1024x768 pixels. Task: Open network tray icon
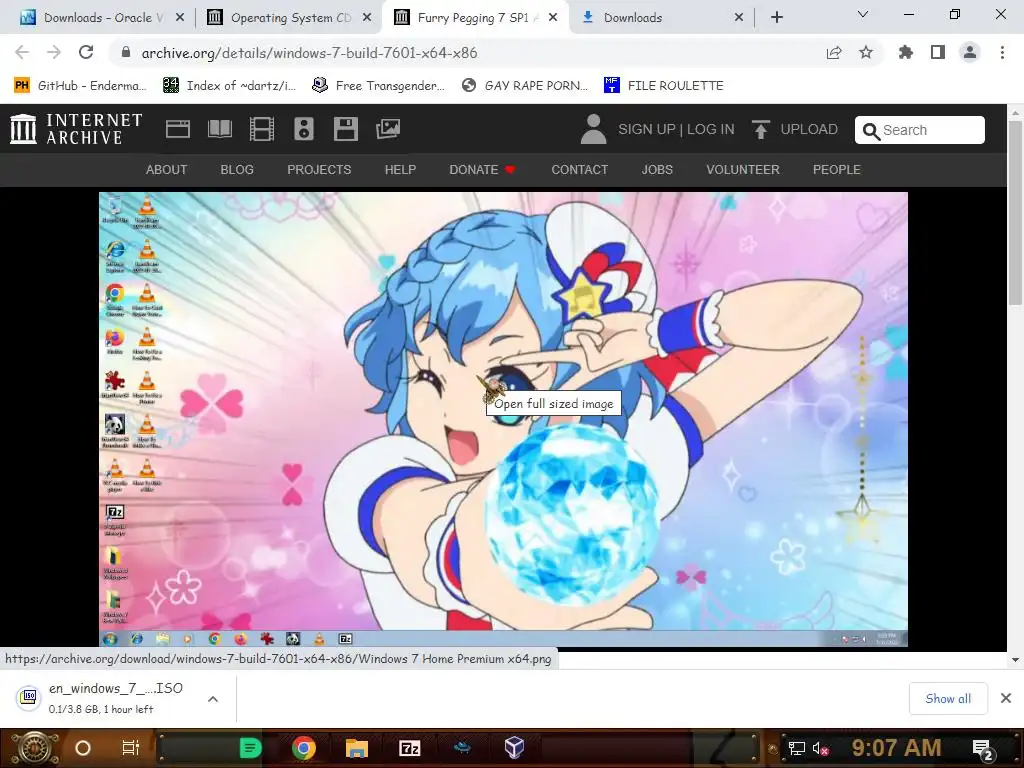796,748
